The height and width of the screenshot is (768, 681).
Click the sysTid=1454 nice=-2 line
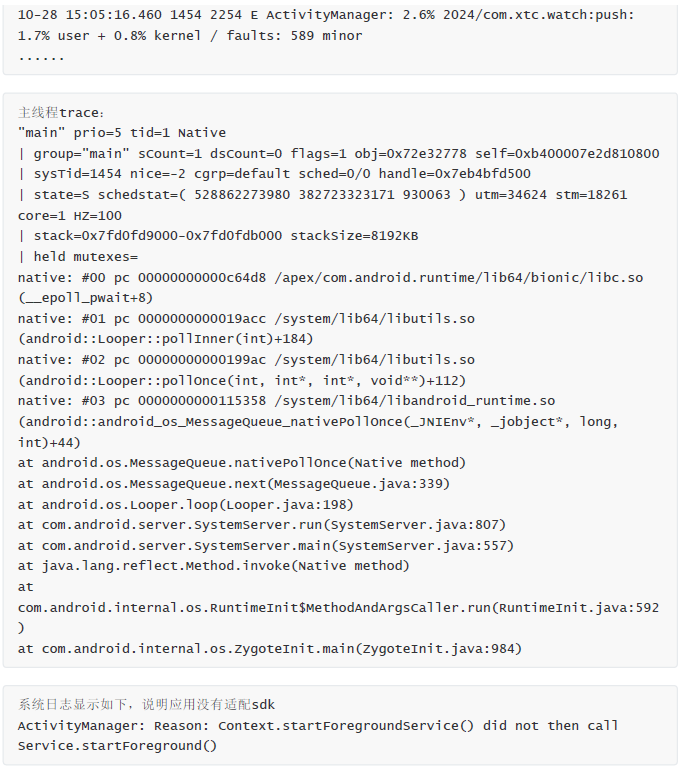point(274,174)
